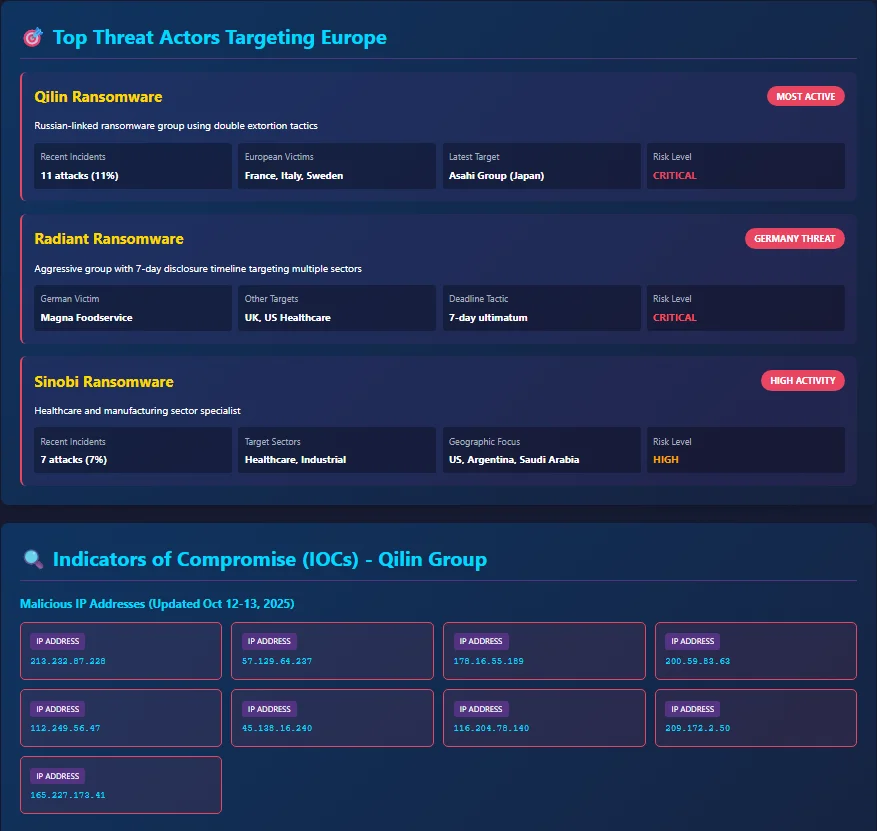Click the HIGH risk level in Sinobi card

click(x=666, y=460)
